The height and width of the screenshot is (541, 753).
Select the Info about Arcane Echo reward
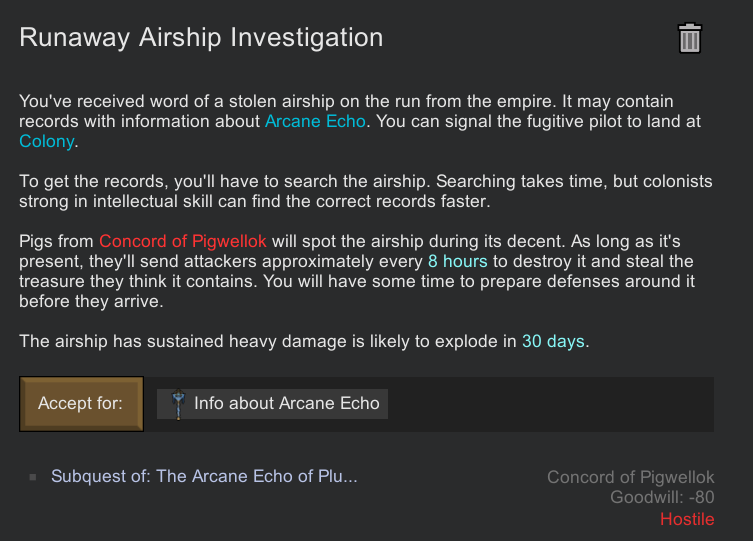pyautogui.click(x=286, y=403)
